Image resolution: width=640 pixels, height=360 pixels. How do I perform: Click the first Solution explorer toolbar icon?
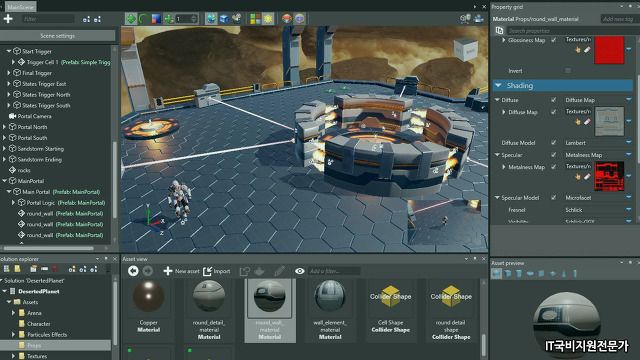pos(7,269)
